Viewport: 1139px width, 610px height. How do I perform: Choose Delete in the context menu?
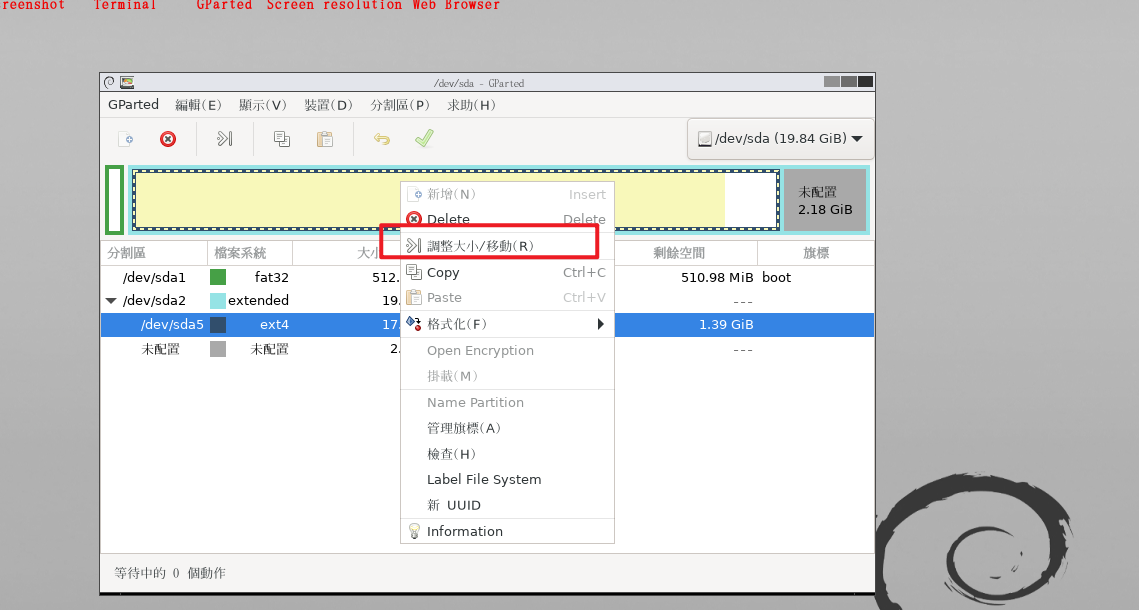tap(507, 219)
